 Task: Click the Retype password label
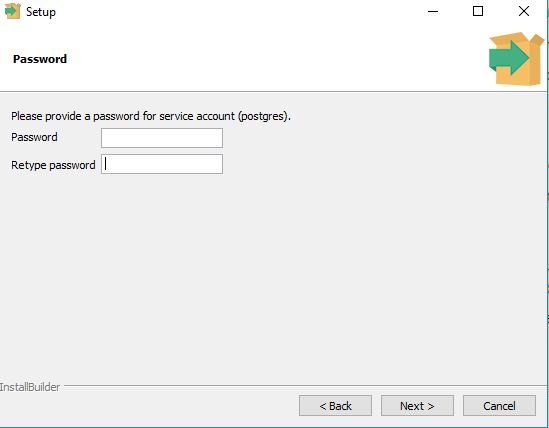53,165
